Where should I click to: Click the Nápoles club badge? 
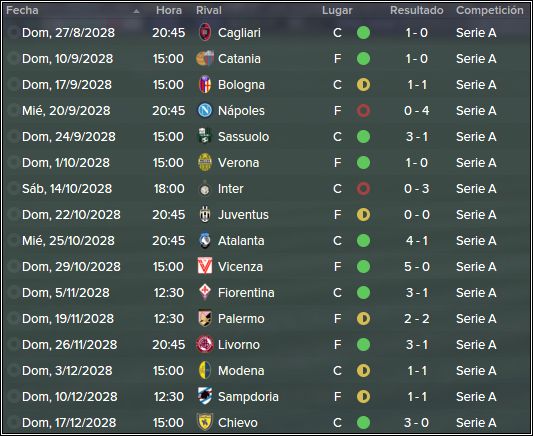click(205, 110)
